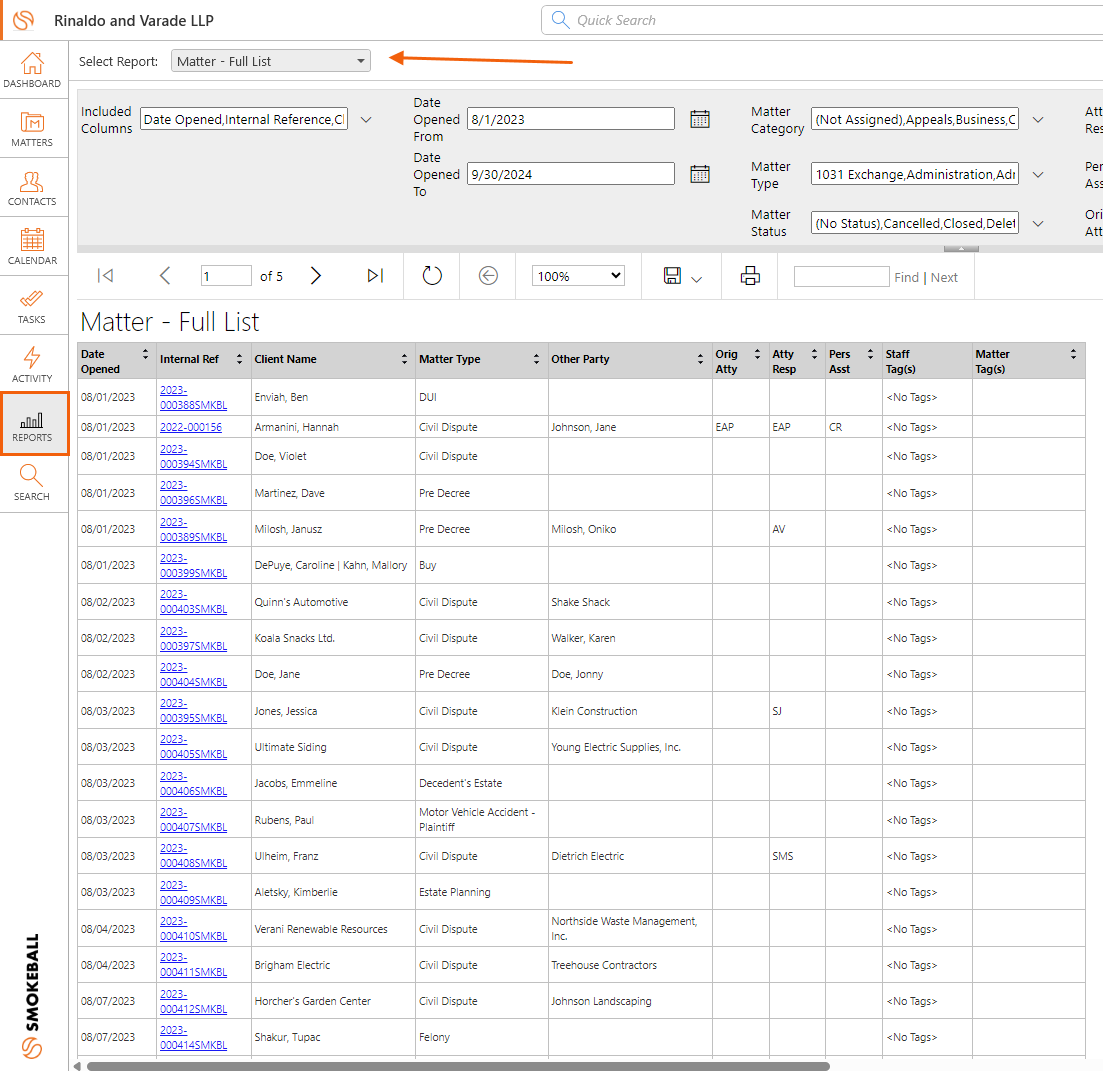Expand the Matter Category dropdown
The height and width of the screenshot is (1071, 1103).
[1038, 120]
